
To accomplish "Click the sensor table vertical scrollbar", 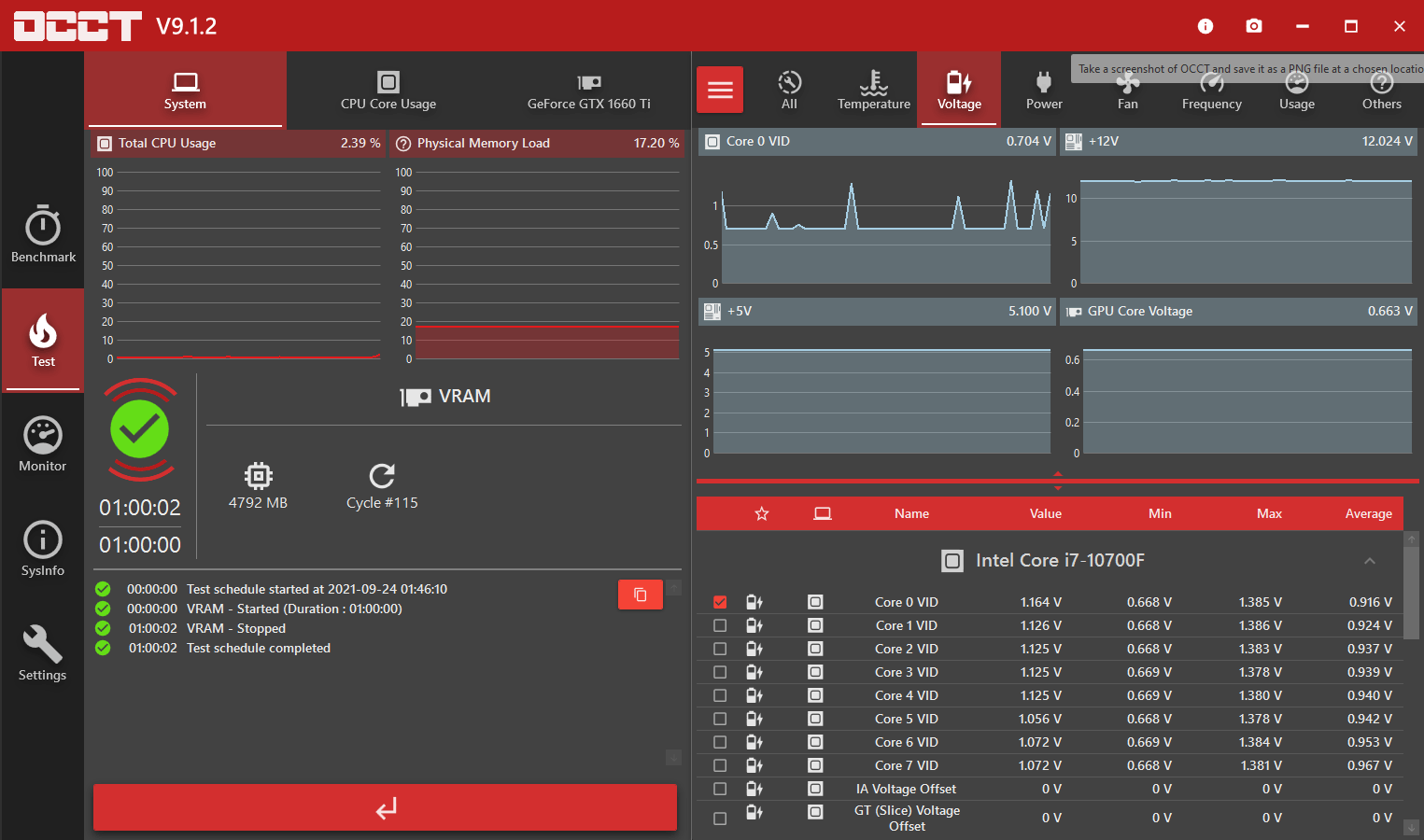I will click(1412, 594).
